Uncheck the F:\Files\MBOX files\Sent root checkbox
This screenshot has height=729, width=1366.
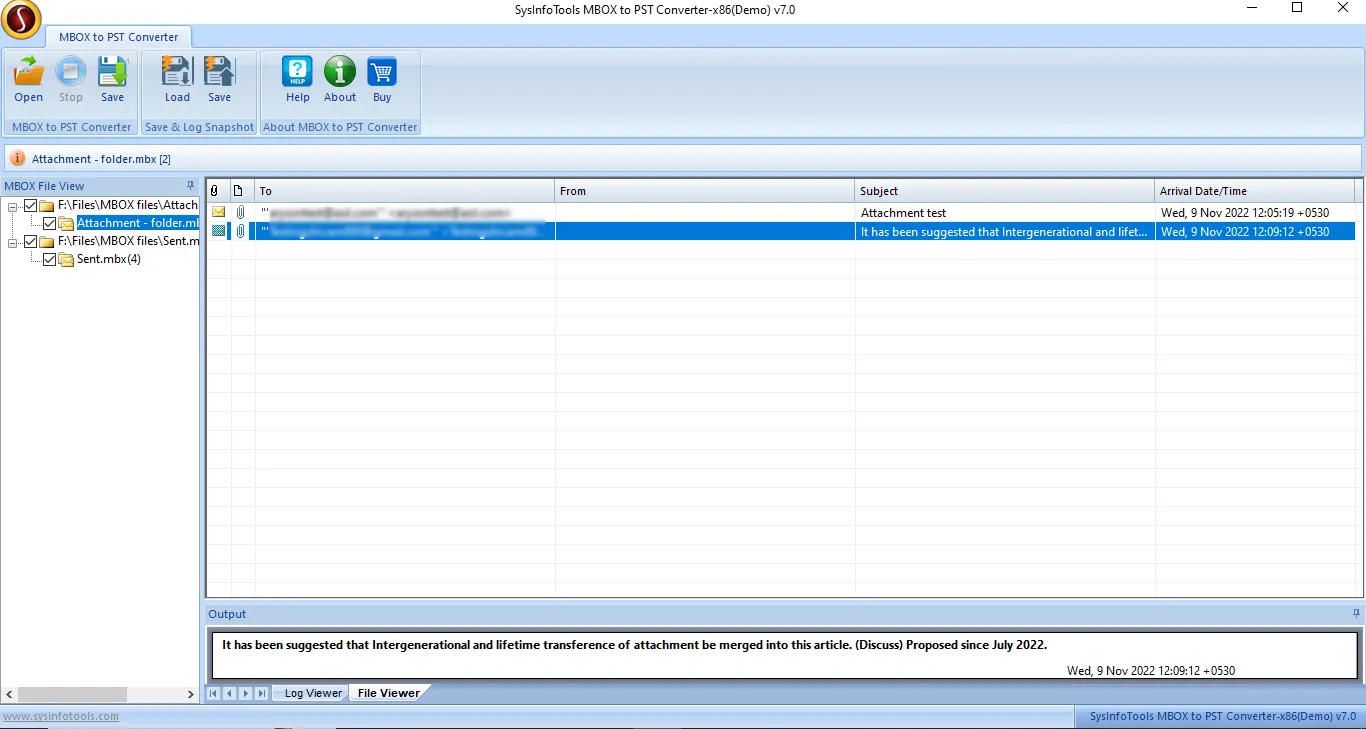click(30, 241)
